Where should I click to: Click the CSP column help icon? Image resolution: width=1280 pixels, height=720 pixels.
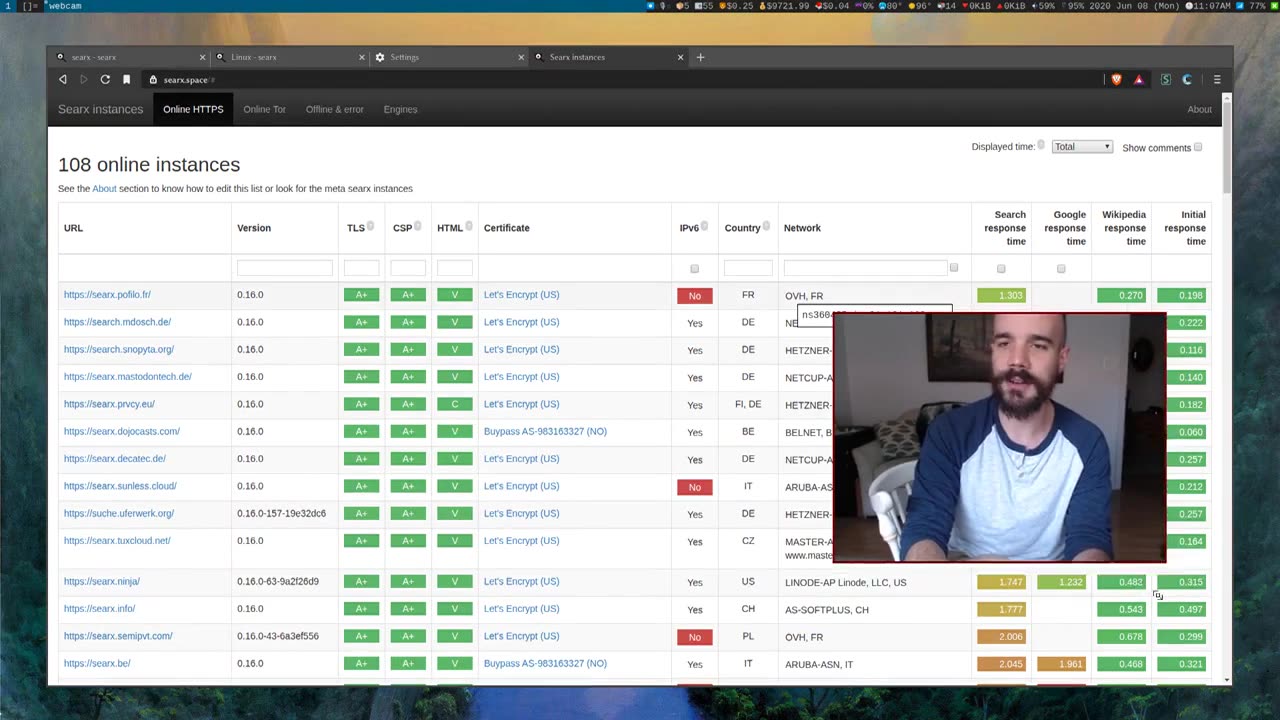[x=417, y=226]
